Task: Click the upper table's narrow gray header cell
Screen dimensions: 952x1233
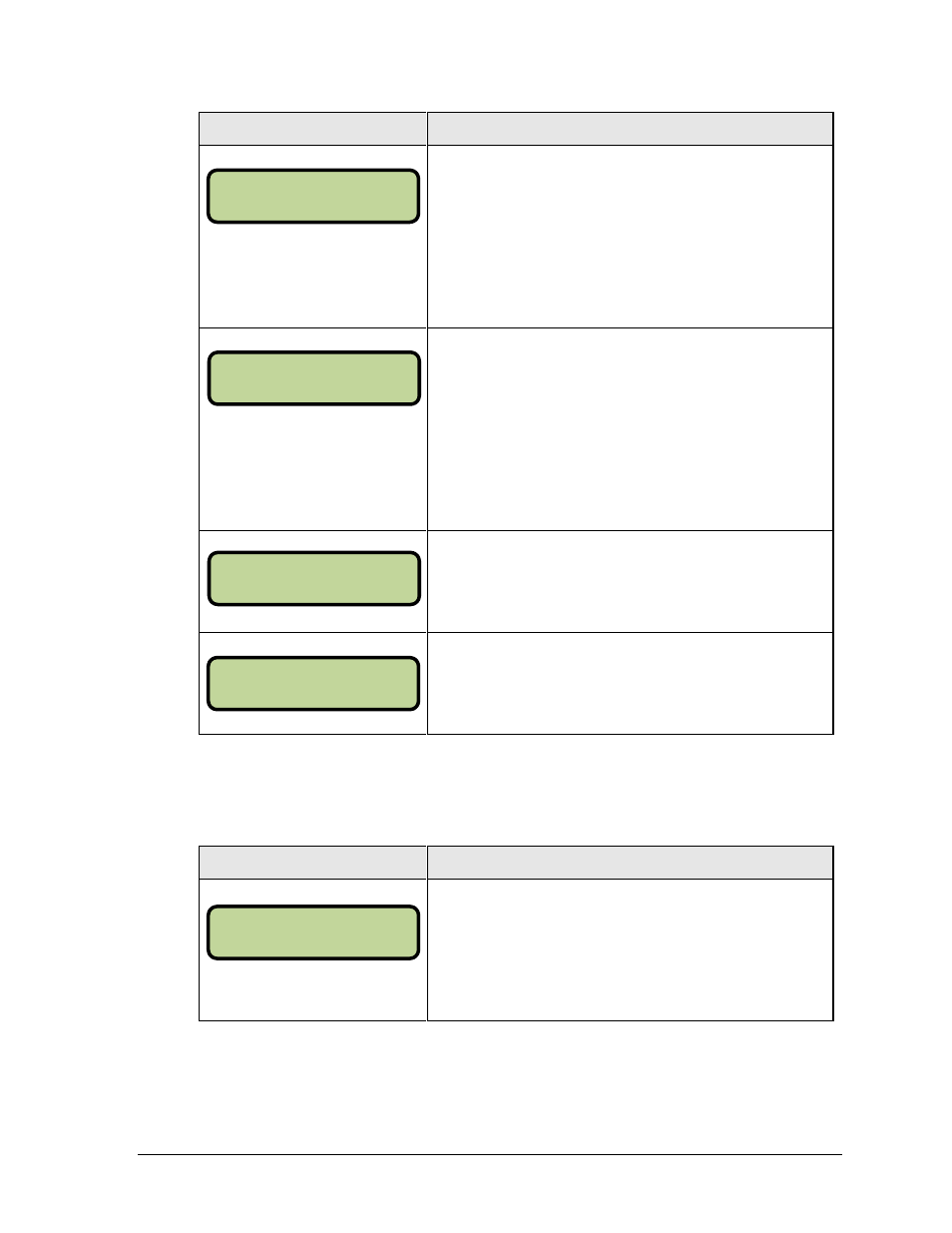Action: [313, 129]
